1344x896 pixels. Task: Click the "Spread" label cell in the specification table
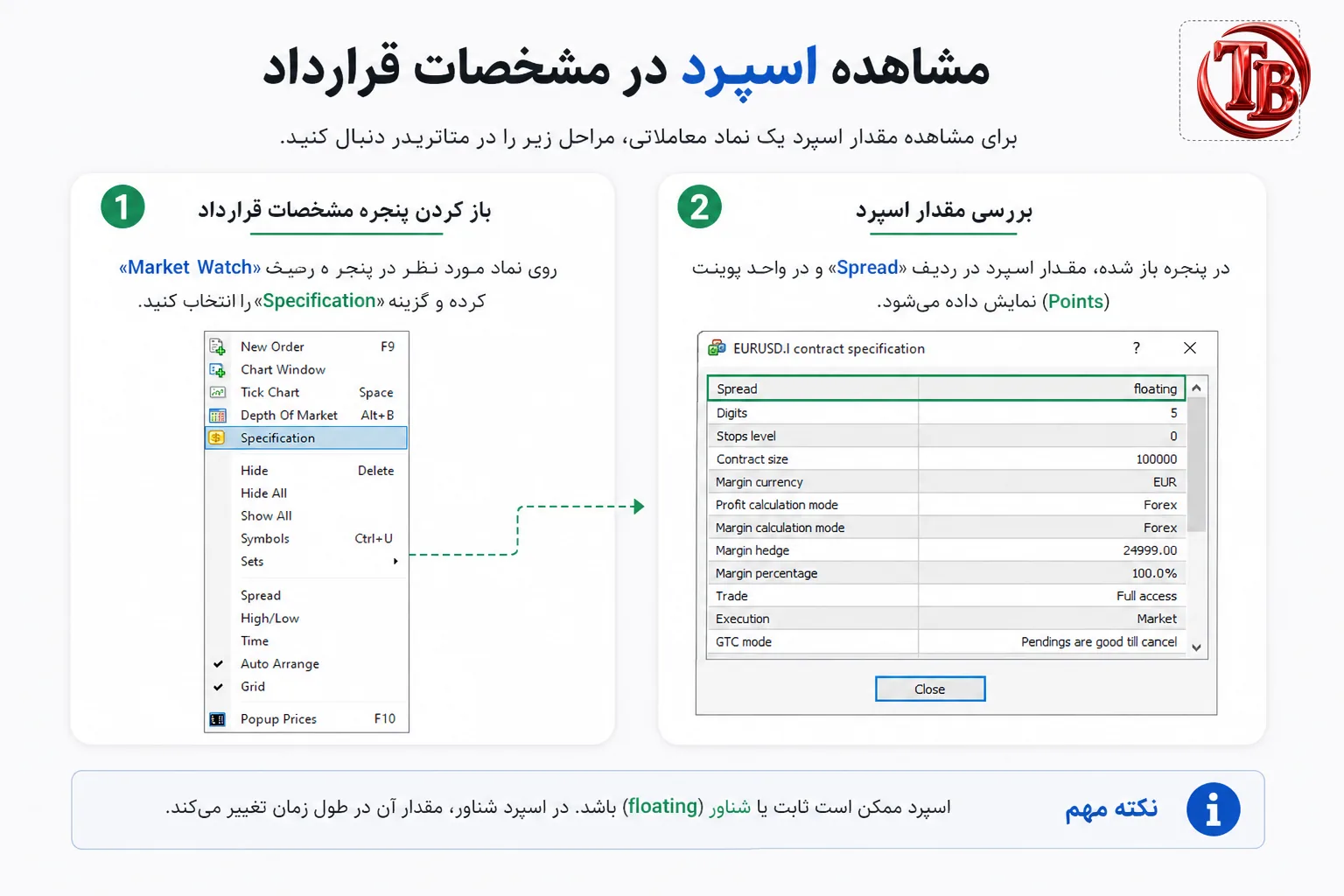tap(813, 388)
